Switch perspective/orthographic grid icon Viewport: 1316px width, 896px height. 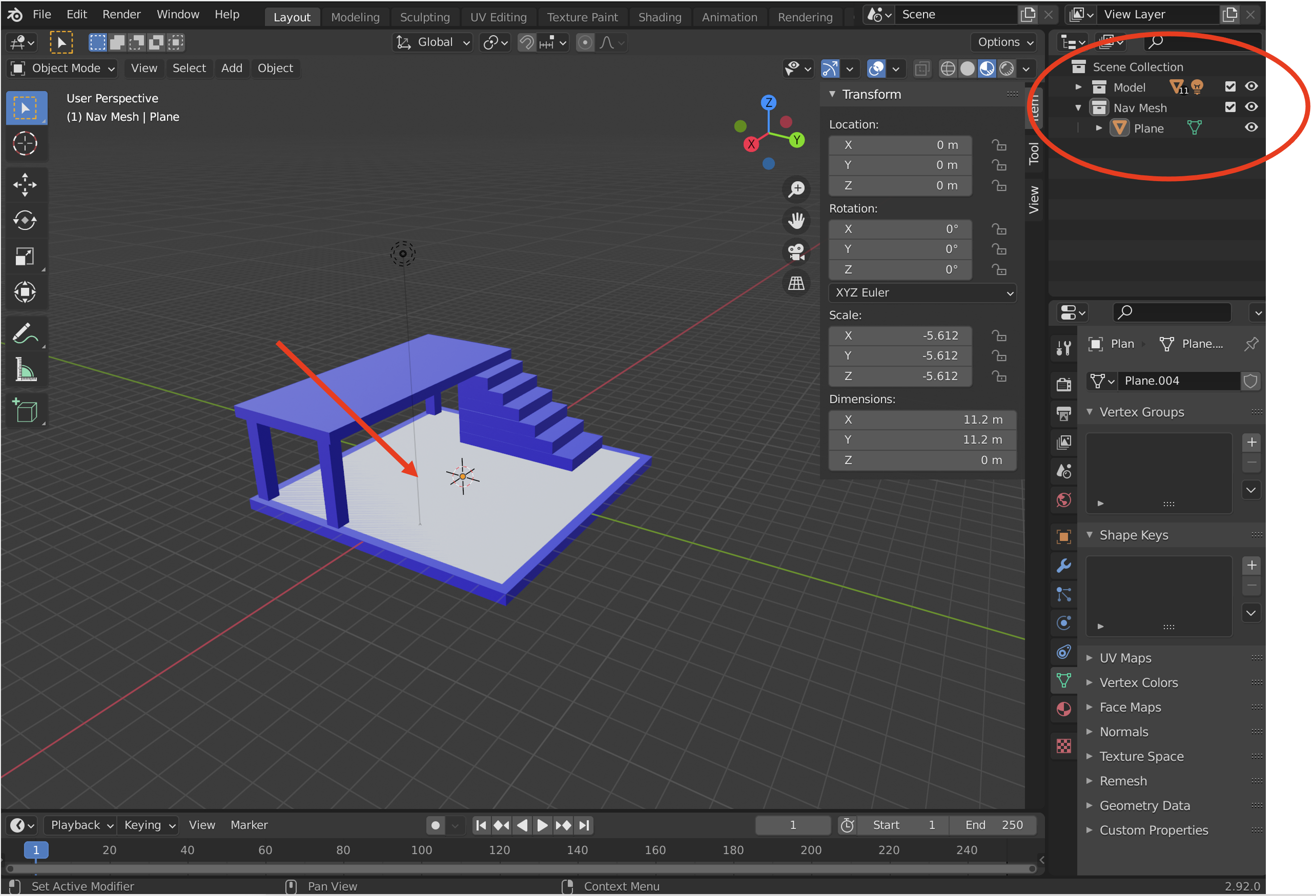click(796, 283)
